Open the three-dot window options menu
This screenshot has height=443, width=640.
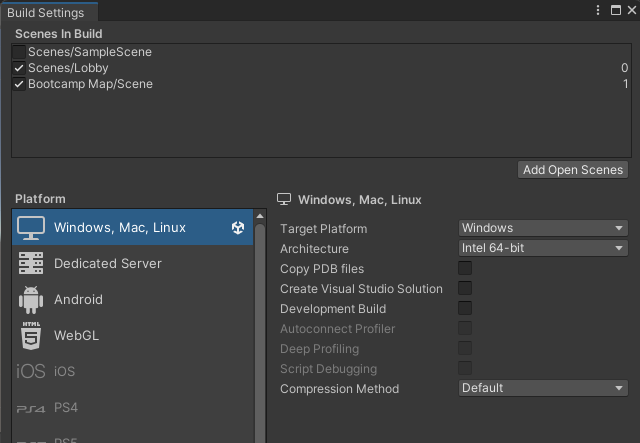point(598,10)
